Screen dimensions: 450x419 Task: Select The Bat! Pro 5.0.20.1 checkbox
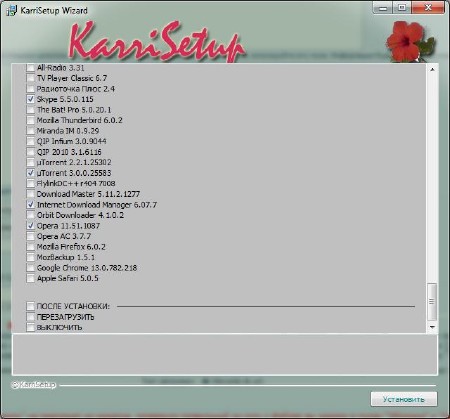tap(30, 110)
